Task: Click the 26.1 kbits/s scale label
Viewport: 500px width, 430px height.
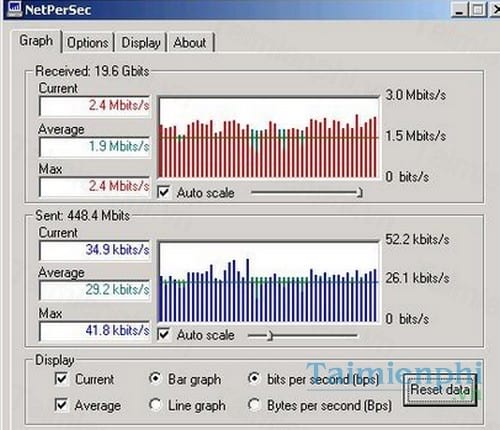Action: (x=417, y=278)
